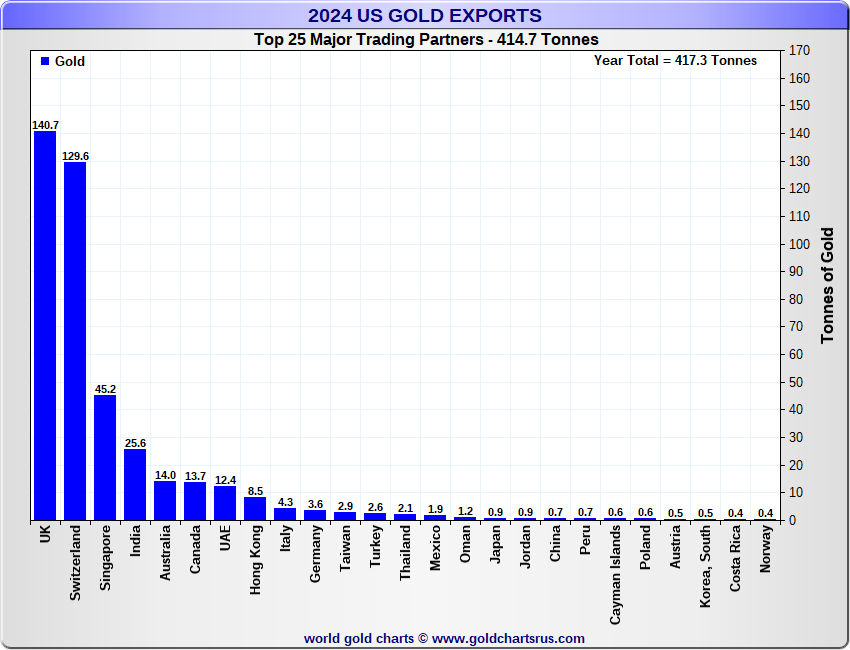Open the www.goldchartsrus.com footer credit
Screen dimensions: 850x650
(508, 639)
